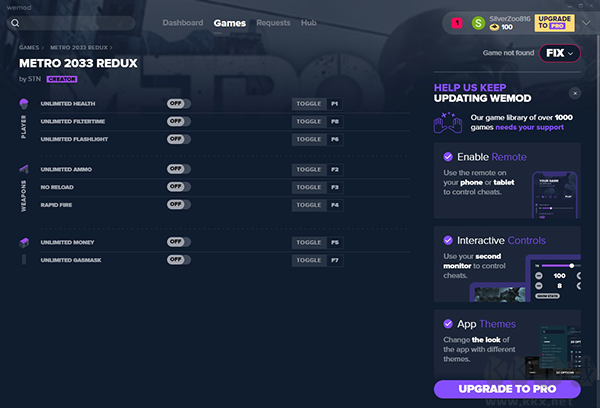
Task: Click the Unlimited Health label
Action: point(68,104)
